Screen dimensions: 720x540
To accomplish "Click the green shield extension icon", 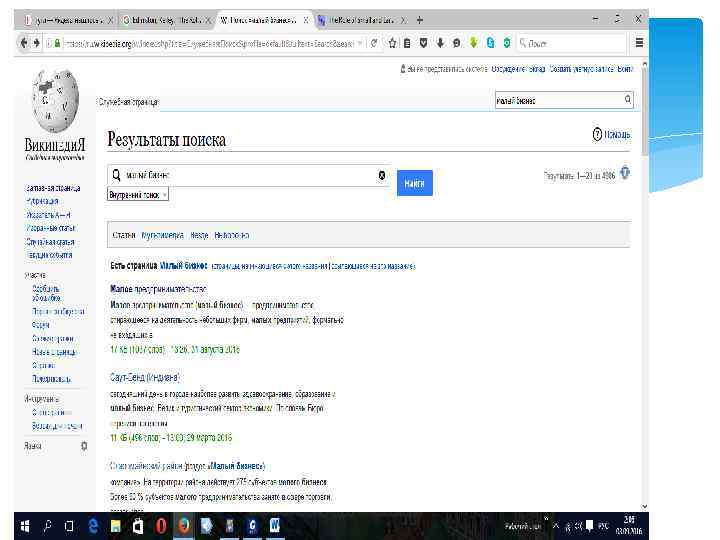I will (506, 43).
